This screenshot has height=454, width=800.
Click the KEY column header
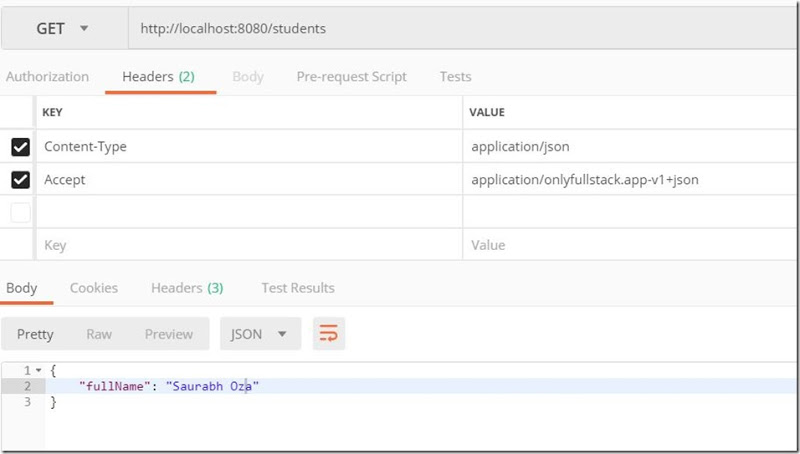pos(52,112)
